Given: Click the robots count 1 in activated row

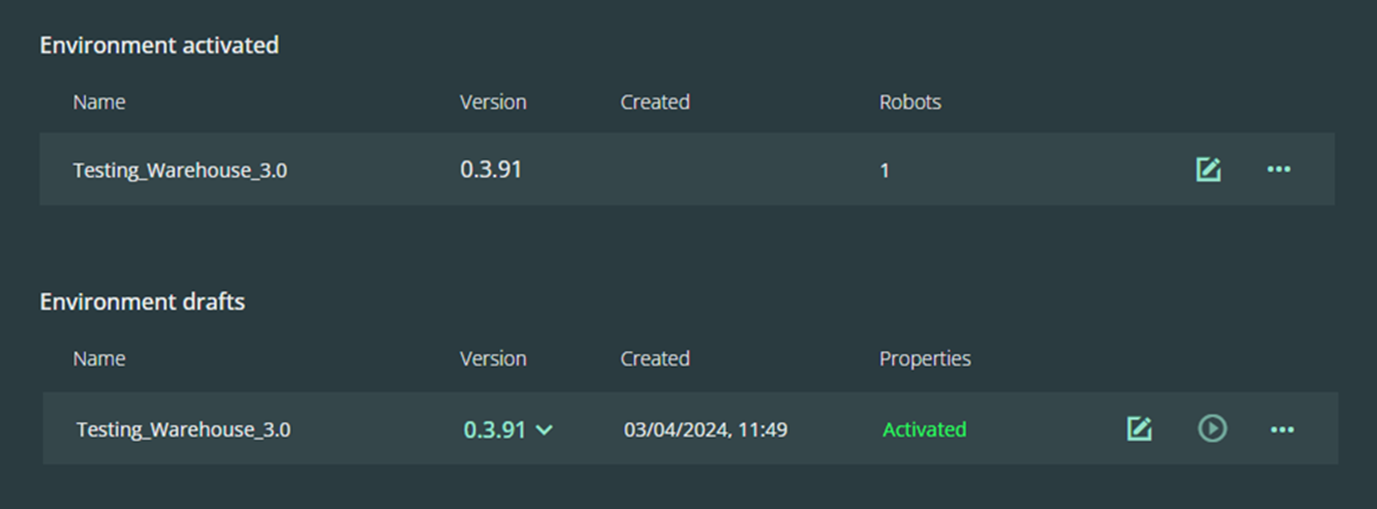Looking at the screenshot, I should [884, 171].
